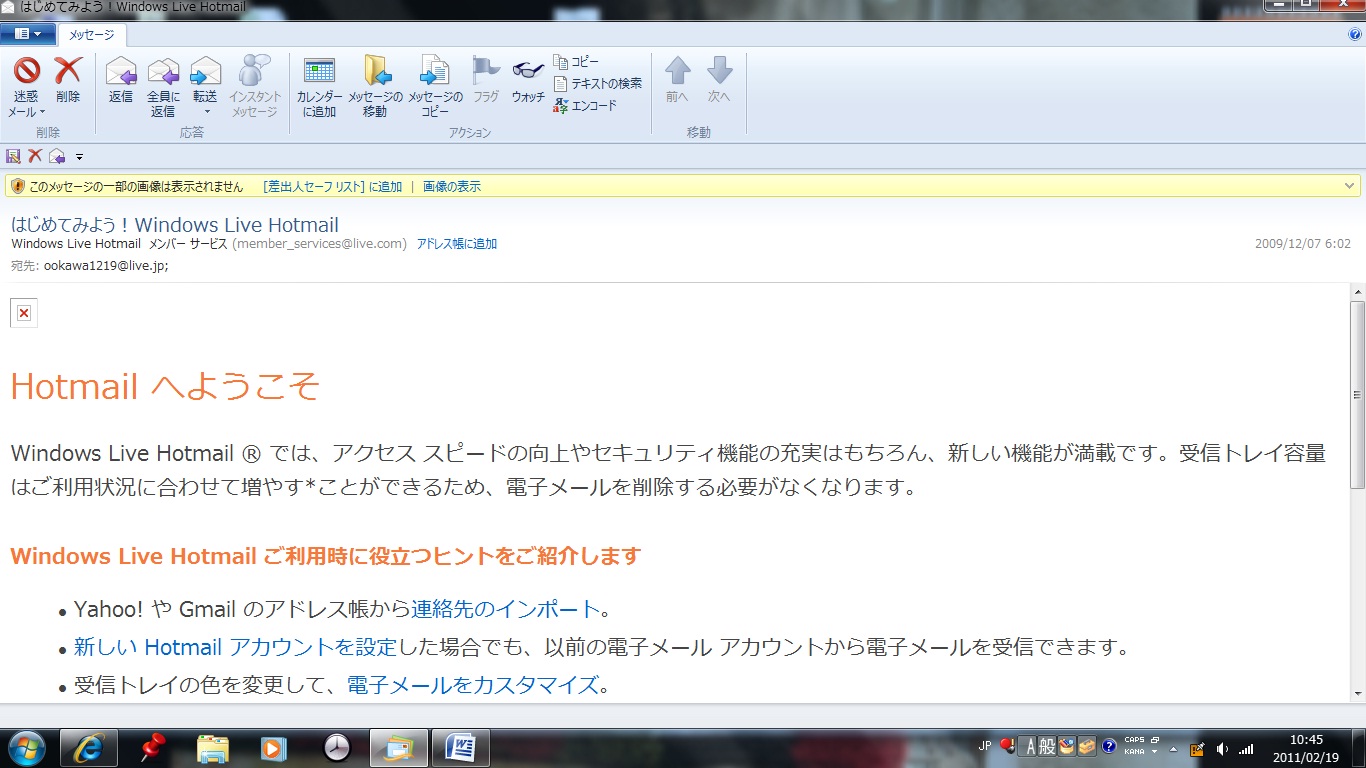
Task: Open Windows Media Player on taskbar
Action: 272,747
